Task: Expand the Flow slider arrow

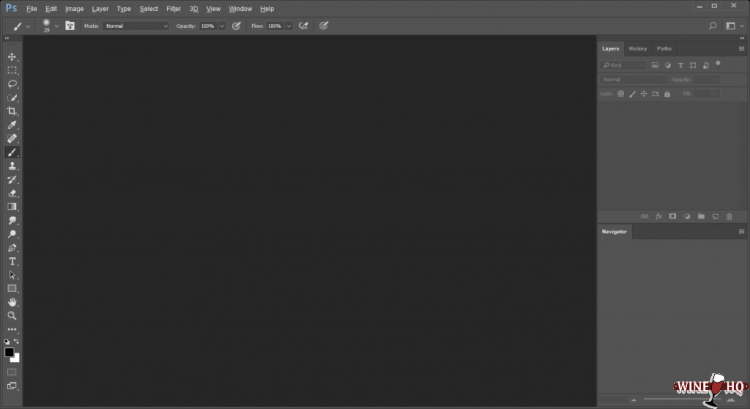Action: [x=288, y=26]
